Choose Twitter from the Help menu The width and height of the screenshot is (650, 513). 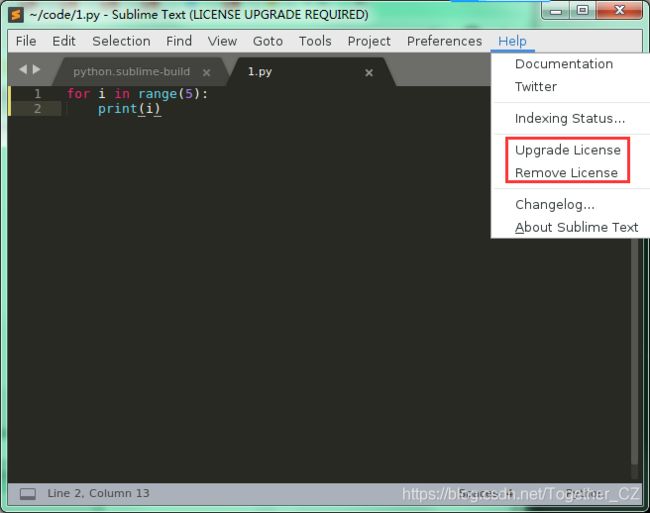[536, 87]
